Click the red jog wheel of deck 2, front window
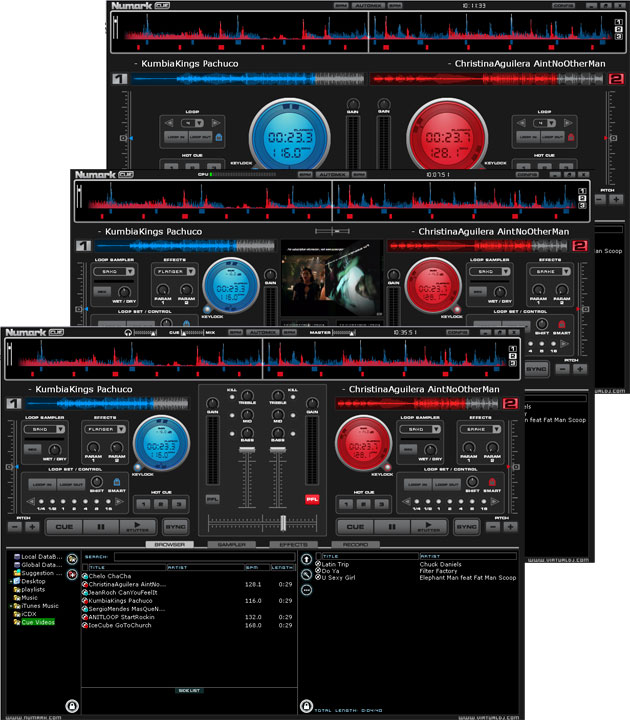This screenshot has width=630, height=720. [x=364, y=443]
